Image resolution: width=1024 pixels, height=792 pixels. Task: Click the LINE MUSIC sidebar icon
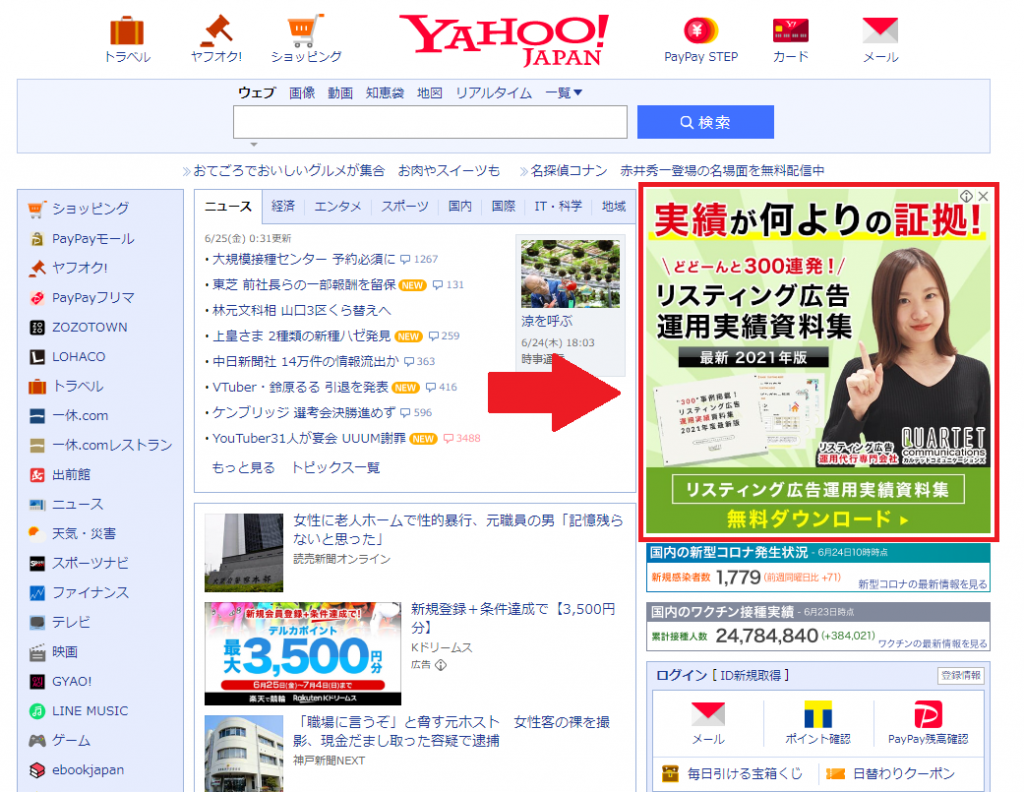[x=37, y=711]
